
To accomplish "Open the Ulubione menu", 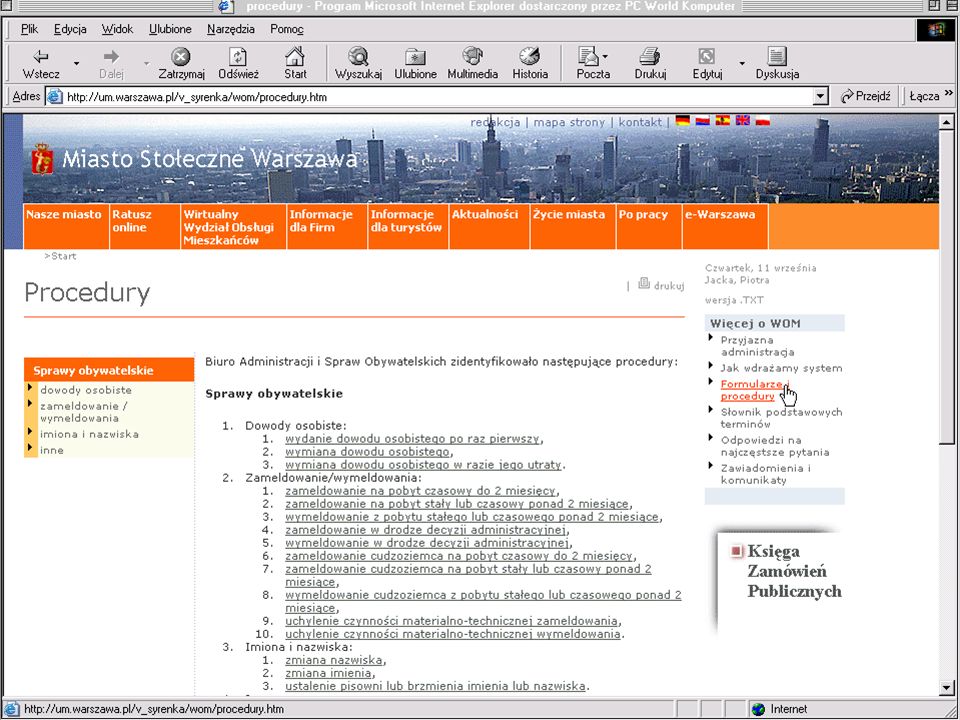I will [170, 29].
